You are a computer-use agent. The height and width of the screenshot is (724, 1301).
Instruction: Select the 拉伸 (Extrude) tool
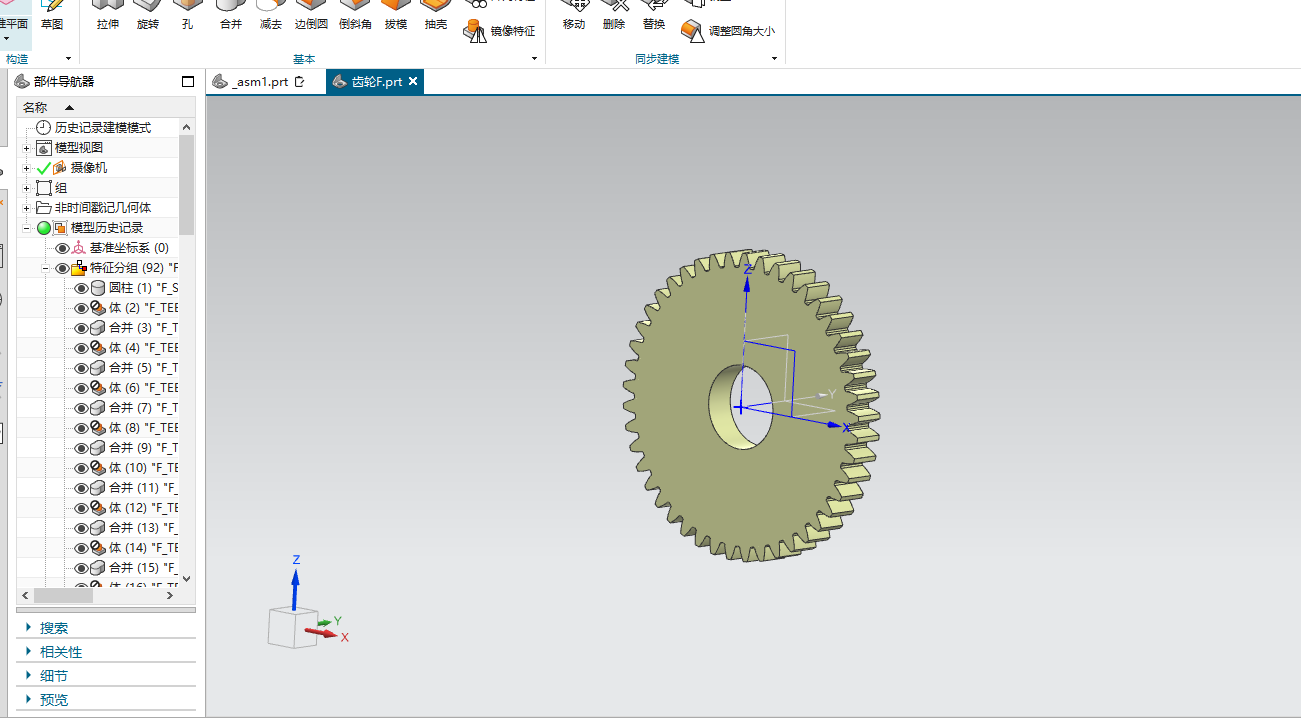pos(107,16)
